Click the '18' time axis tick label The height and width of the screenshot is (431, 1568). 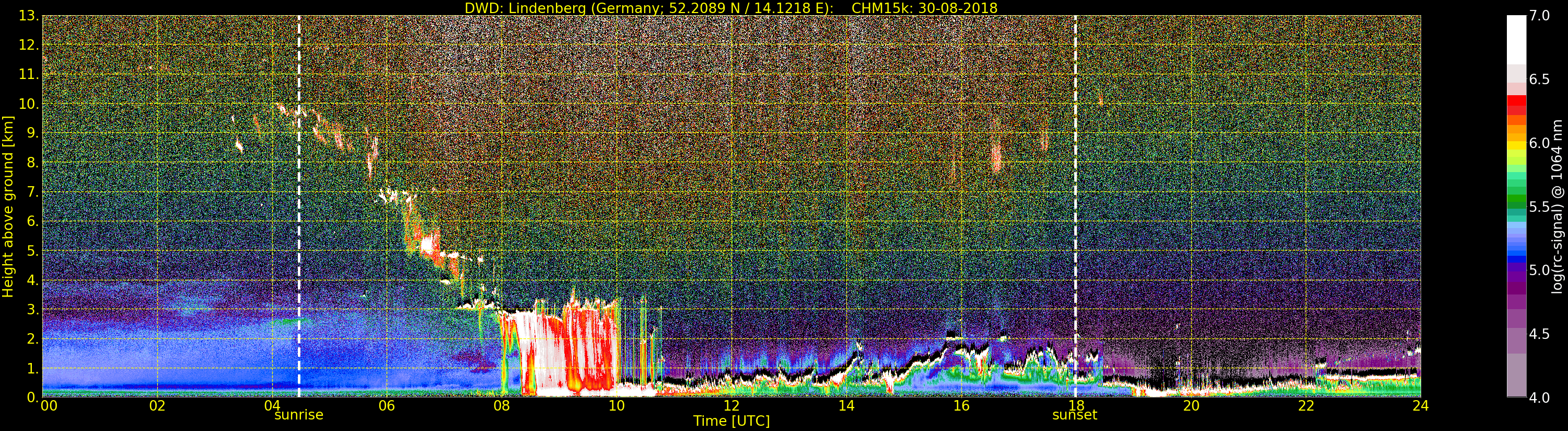(x=1076, y=405)
